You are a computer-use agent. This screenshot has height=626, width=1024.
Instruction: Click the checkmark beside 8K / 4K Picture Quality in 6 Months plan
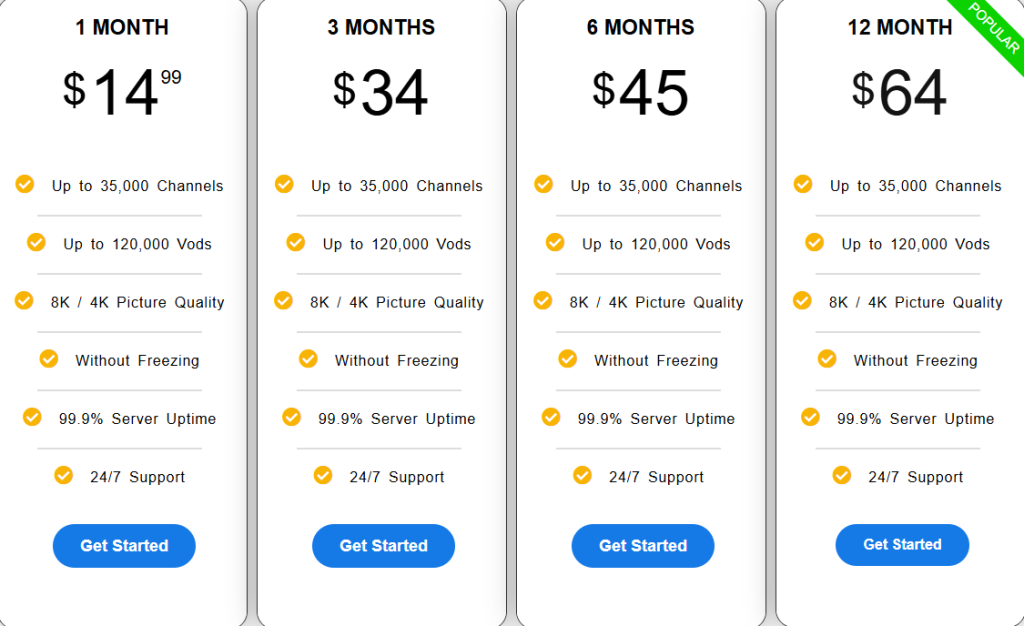coord(542,301)
